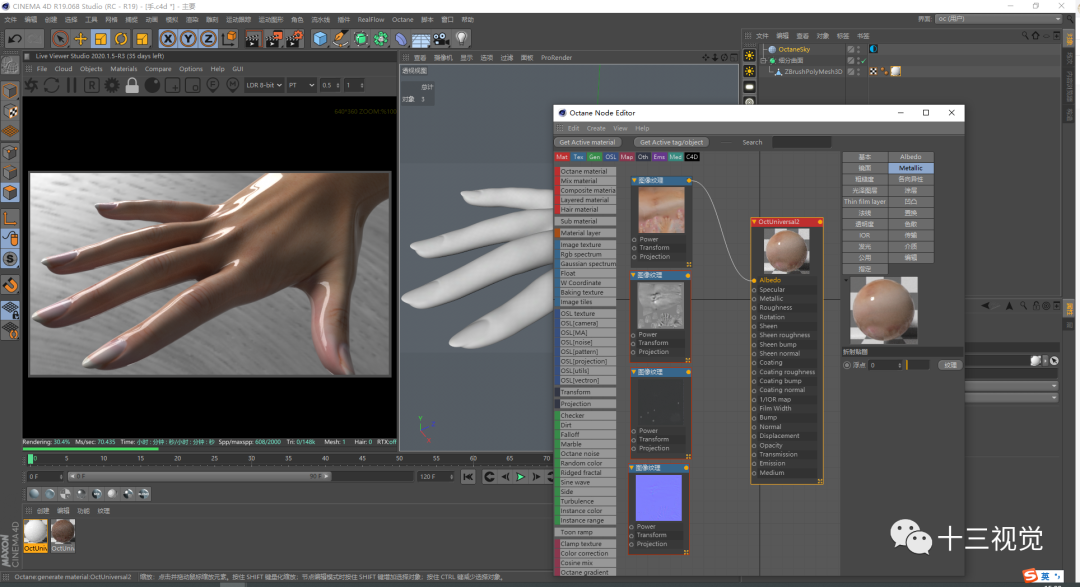
Task: Collapse the first image texture node
Action: tap(634, 181)
